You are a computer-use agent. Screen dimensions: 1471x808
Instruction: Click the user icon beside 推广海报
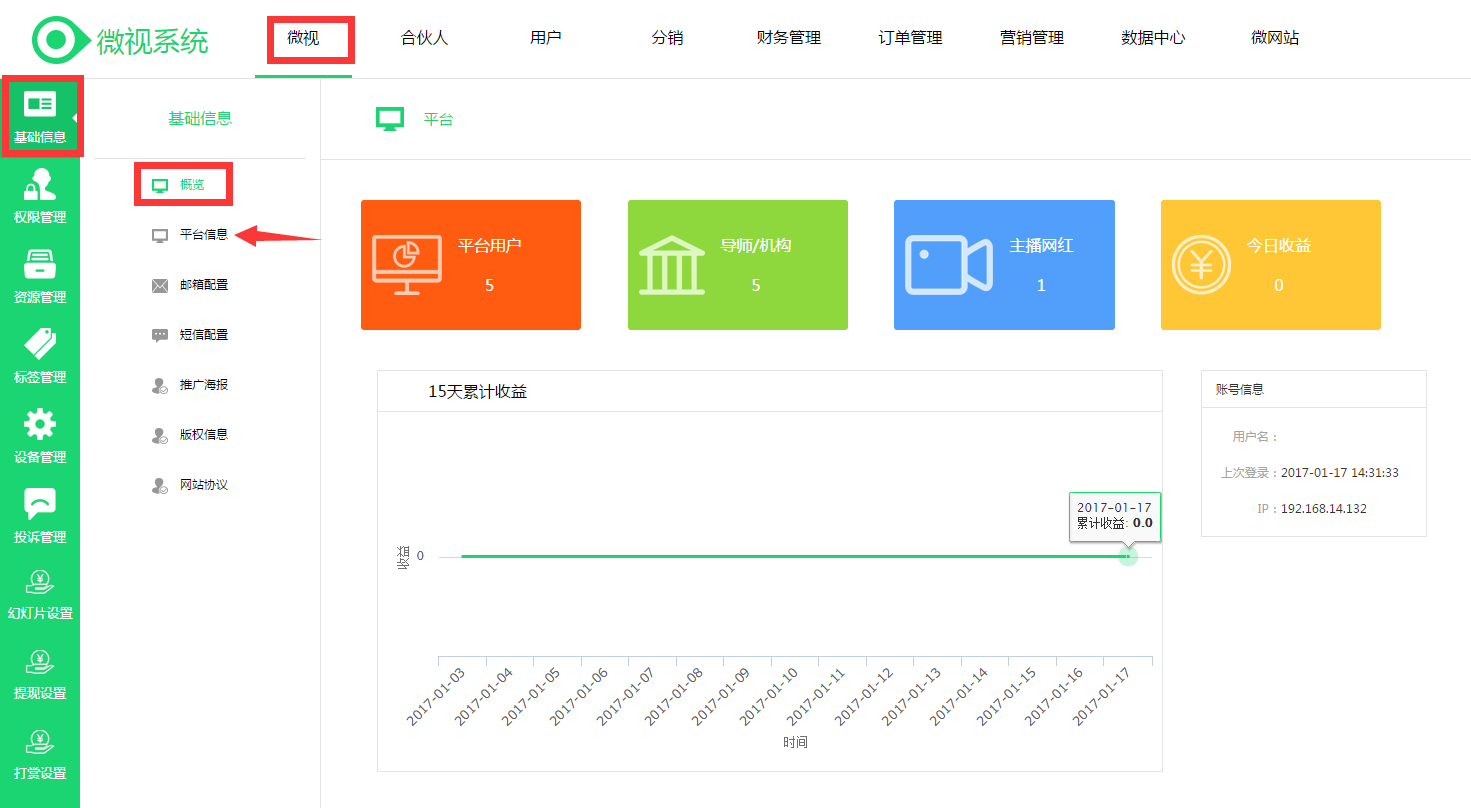(x=160, y=386)
